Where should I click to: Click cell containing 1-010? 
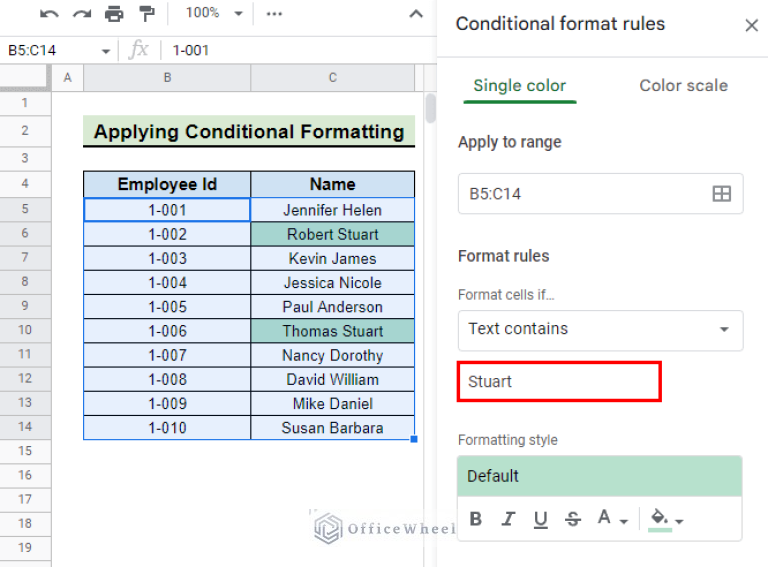pyautogui.click(x=167, y=427)
